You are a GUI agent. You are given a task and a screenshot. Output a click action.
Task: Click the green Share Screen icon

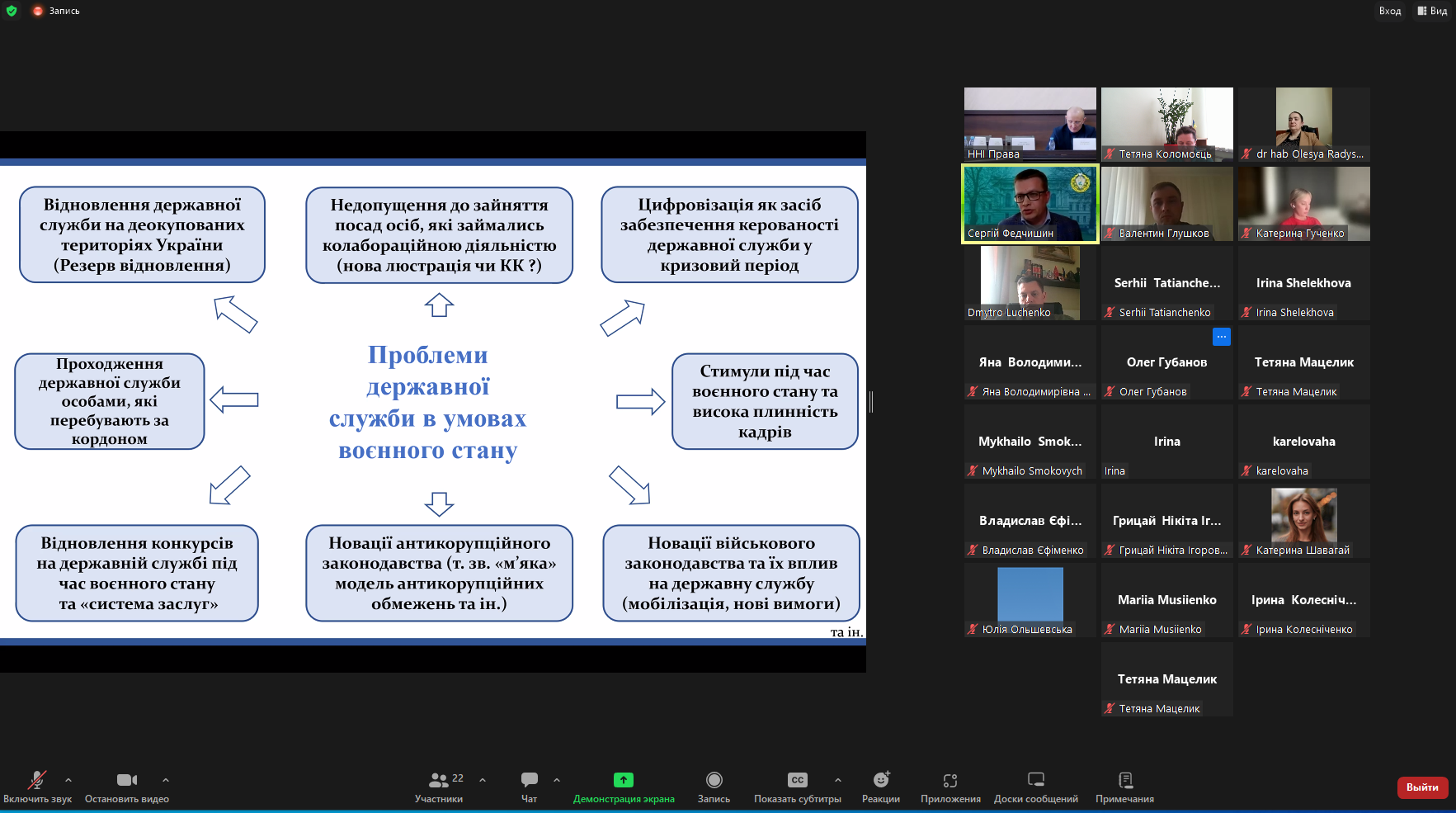pyautogui.click(x=624, y=780)
